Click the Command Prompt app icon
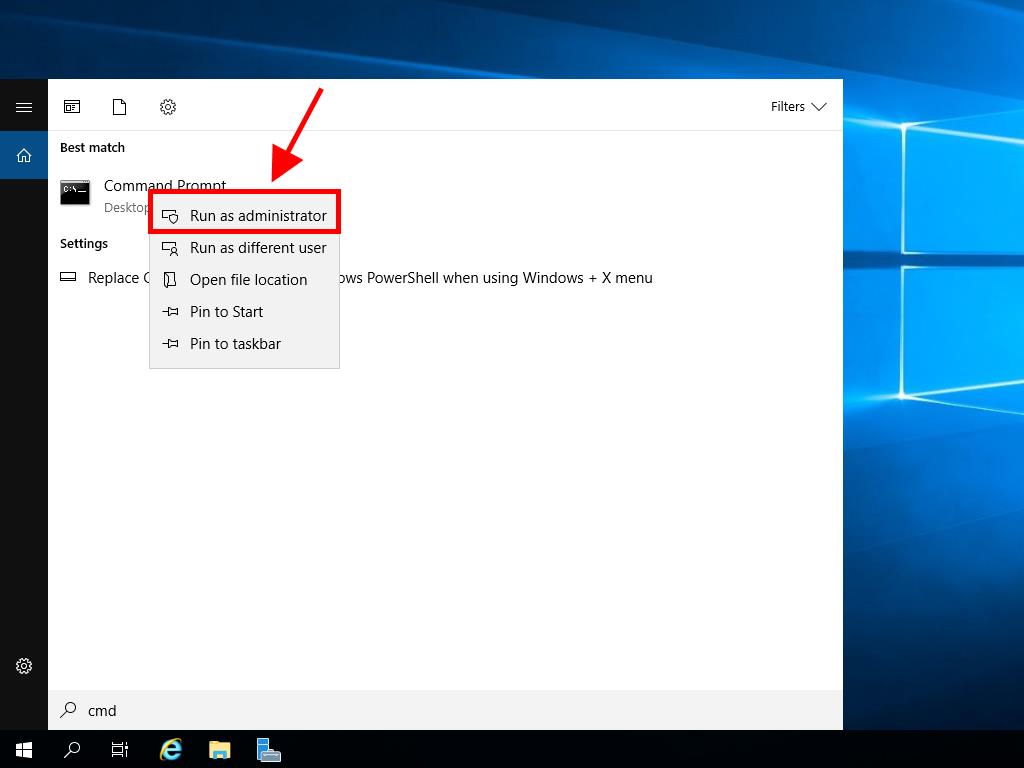 pos(75,193)
